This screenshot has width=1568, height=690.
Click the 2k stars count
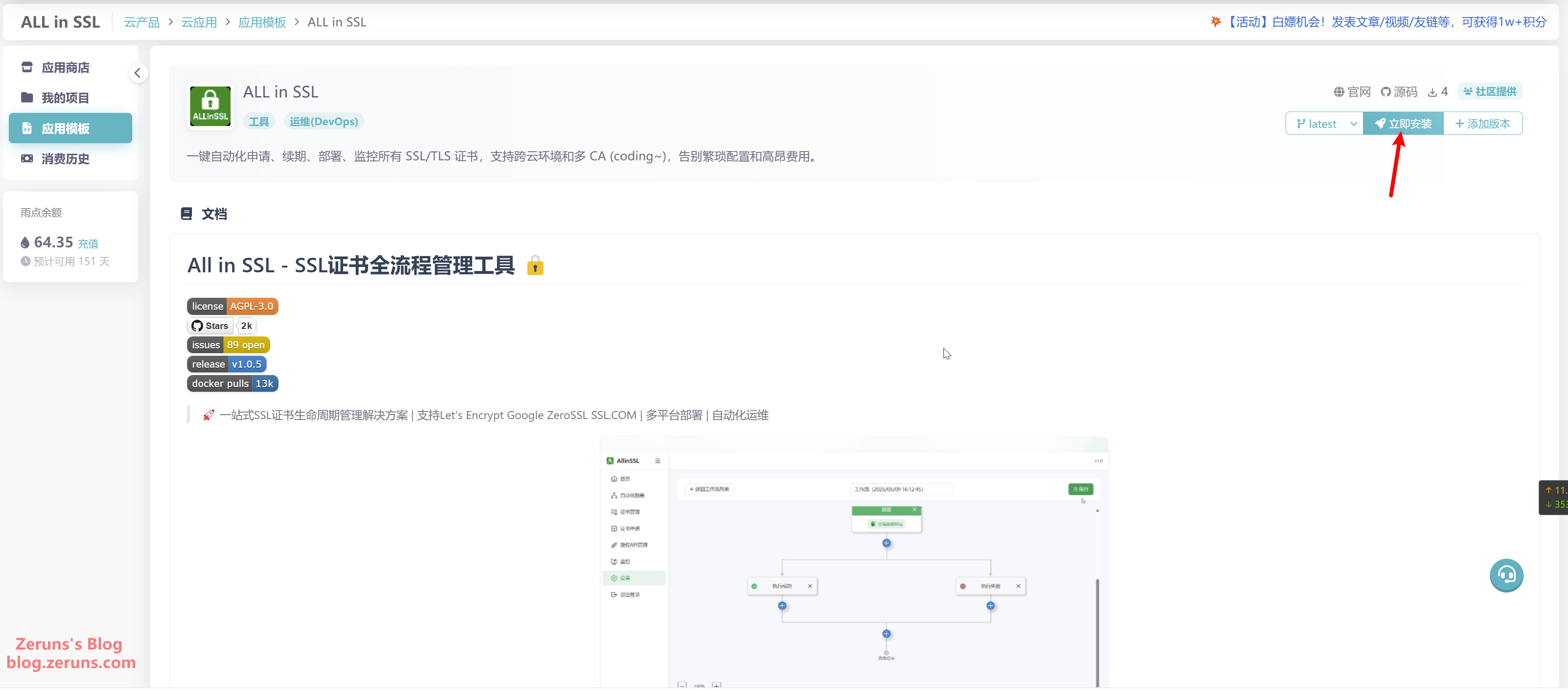[x=246, y=325]
